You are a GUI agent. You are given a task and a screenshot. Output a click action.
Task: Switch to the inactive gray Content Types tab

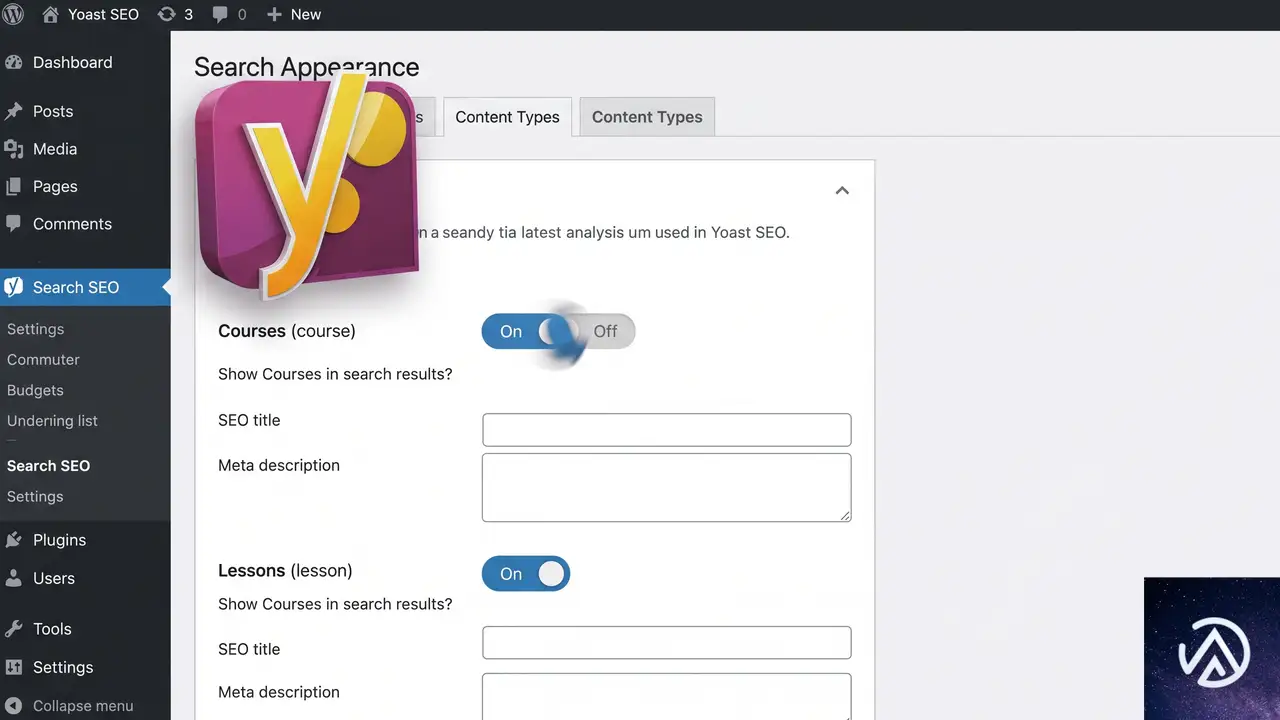pos(647,117)
